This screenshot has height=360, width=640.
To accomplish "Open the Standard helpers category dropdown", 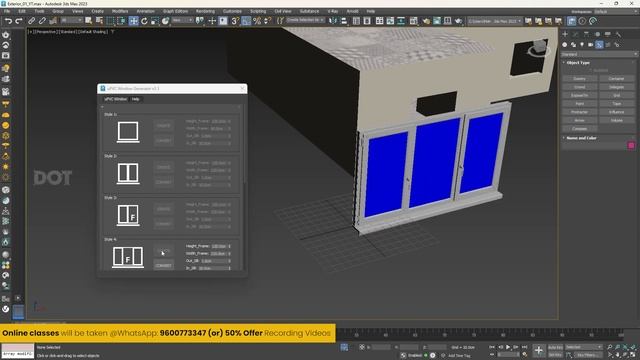I will (x=599, y=54).
